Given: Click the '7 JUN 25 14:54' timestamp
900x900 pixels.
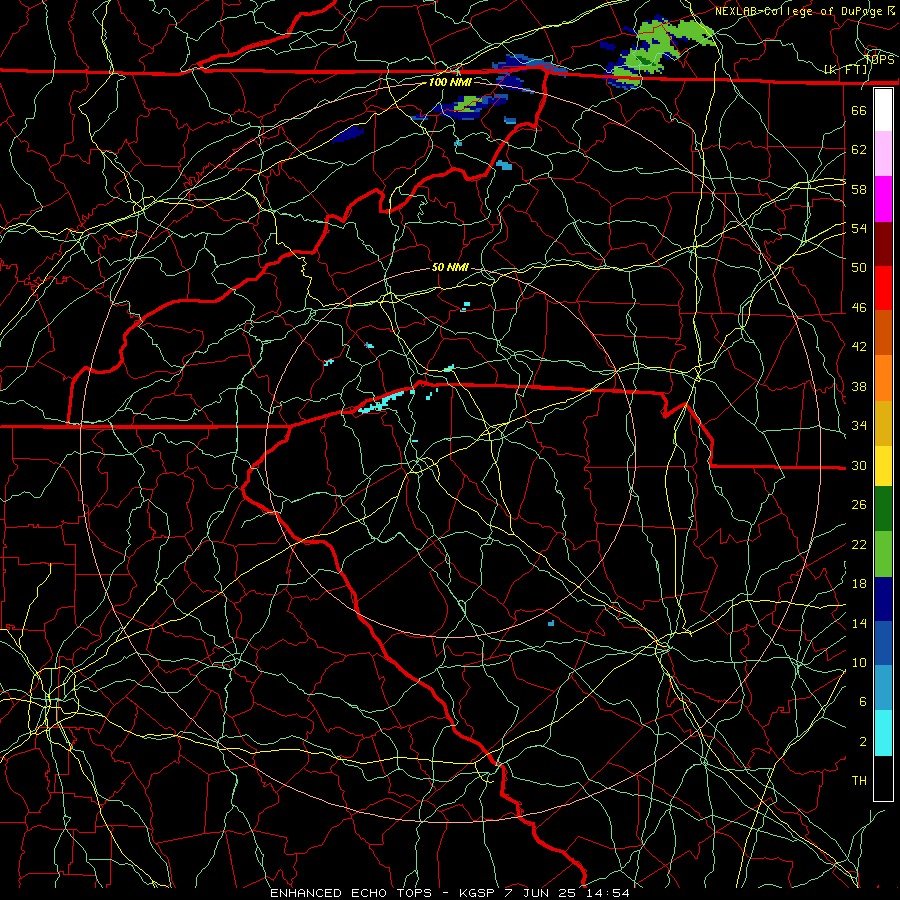Looking at the screenshot, I should click(568, 893).
